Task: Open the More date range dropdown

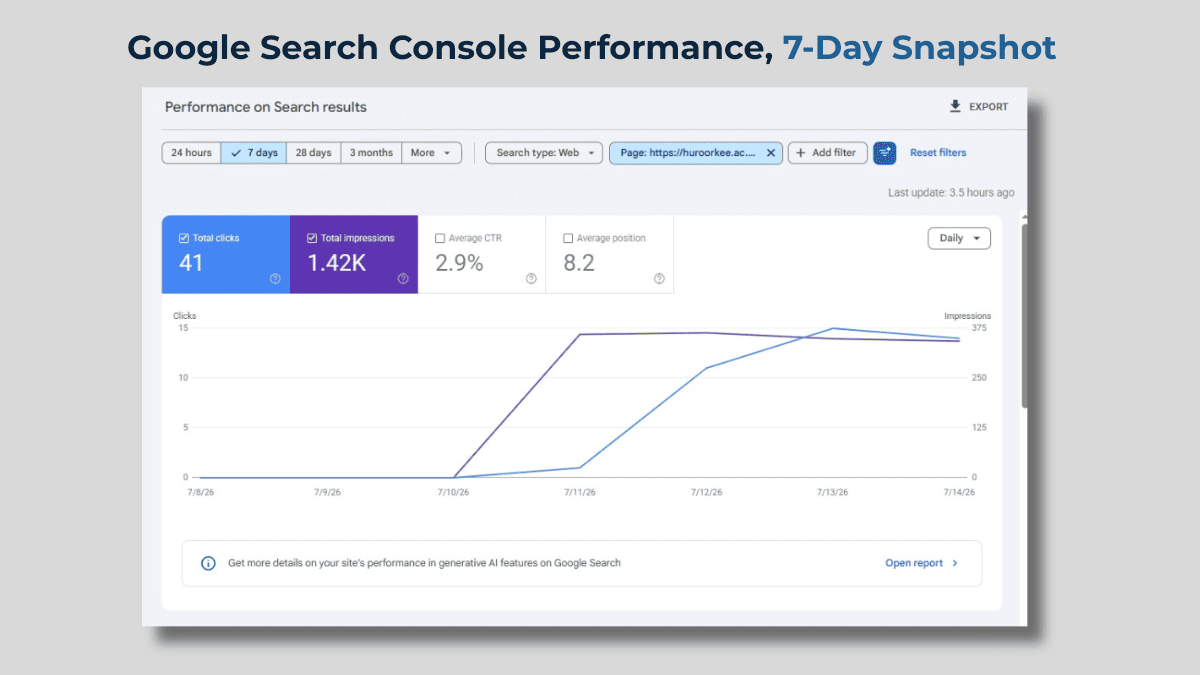Action: tap(432, 153)
